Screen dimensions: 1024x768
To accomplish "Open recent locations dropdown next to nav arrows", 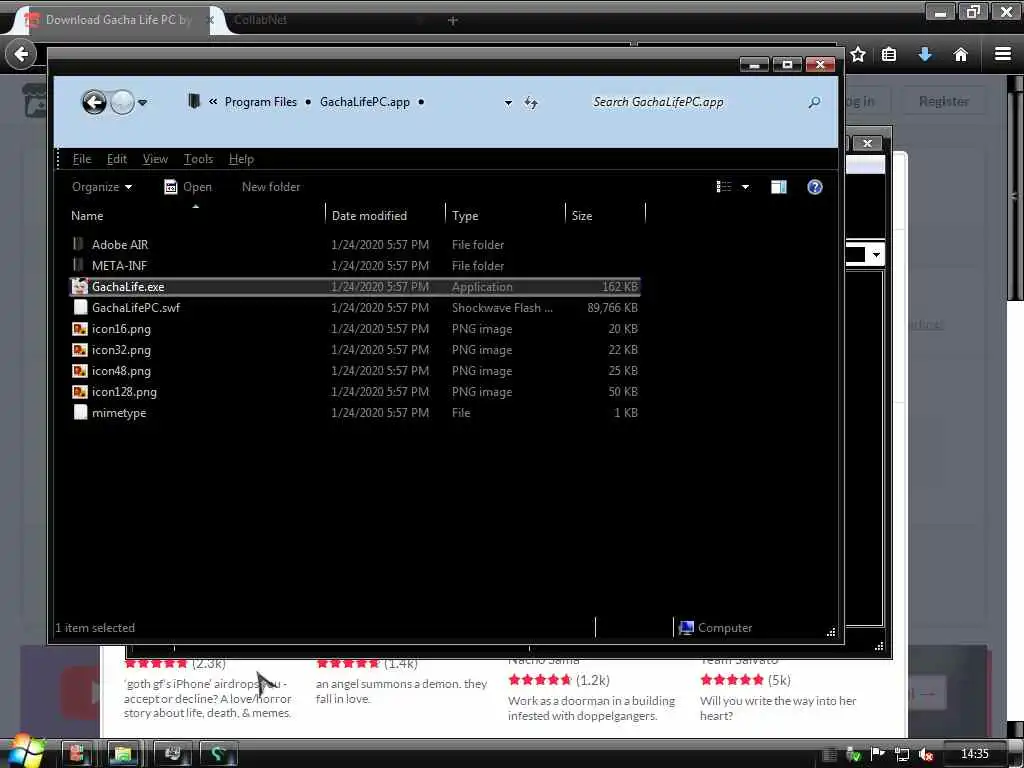I will click(143, 103).
